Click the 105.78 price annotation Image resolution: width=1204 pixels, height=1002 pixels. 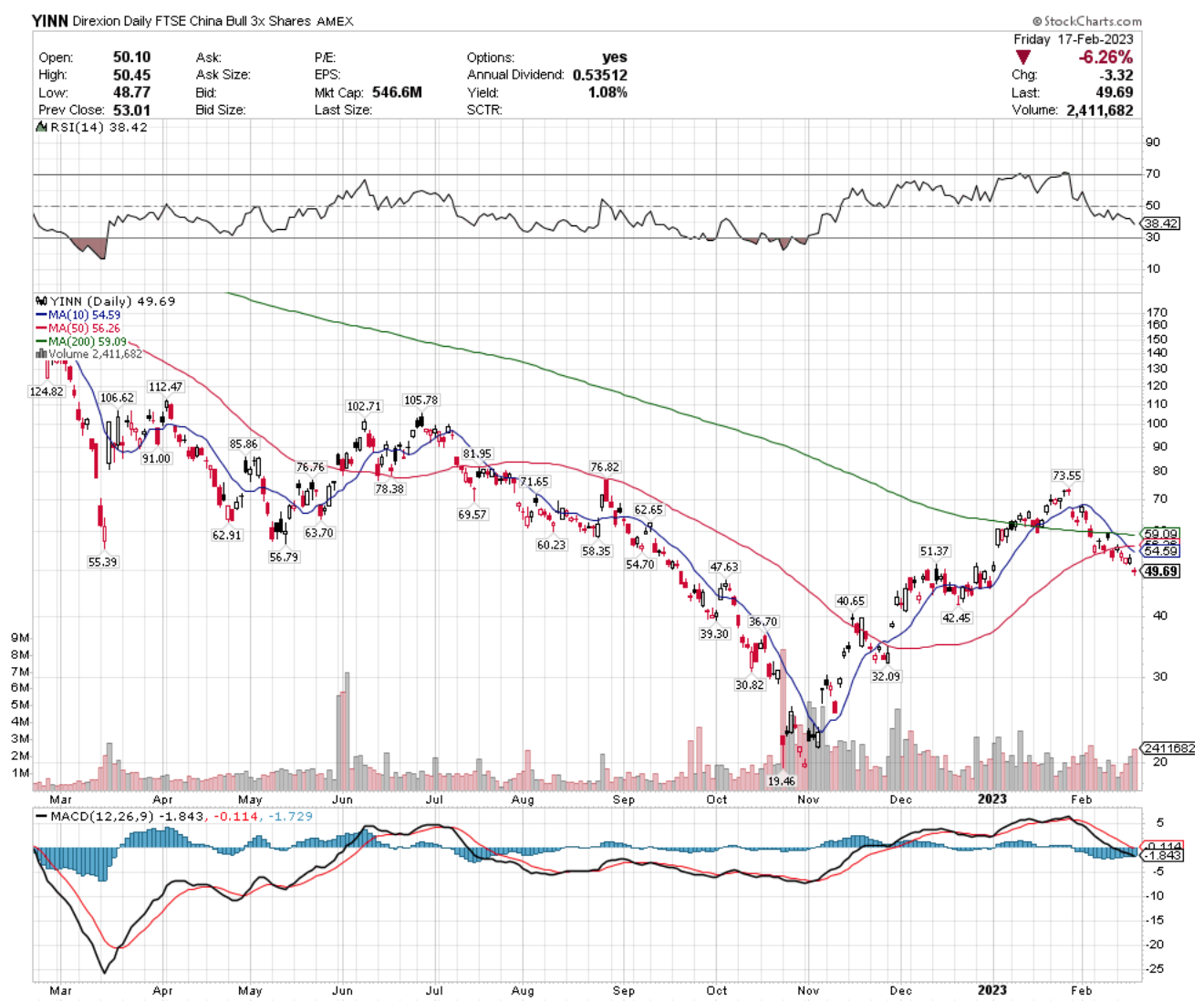[x=420, y=401]
